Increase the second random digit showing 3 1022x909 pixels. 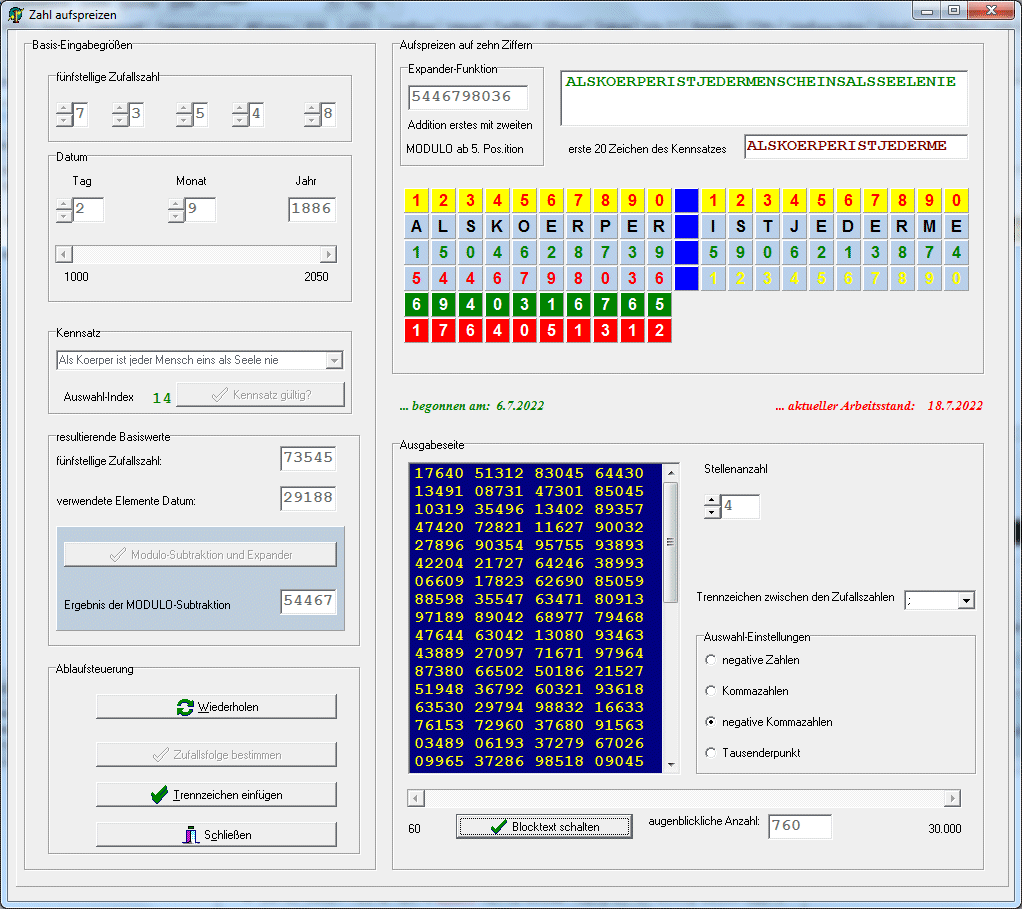(120, 108)
